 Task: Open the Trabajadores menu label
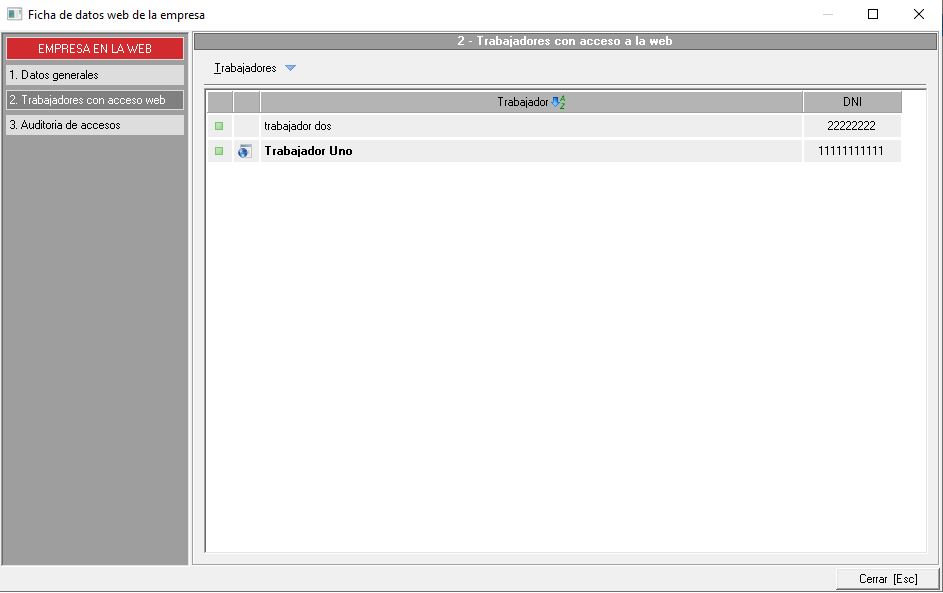[x=245, y=68]
